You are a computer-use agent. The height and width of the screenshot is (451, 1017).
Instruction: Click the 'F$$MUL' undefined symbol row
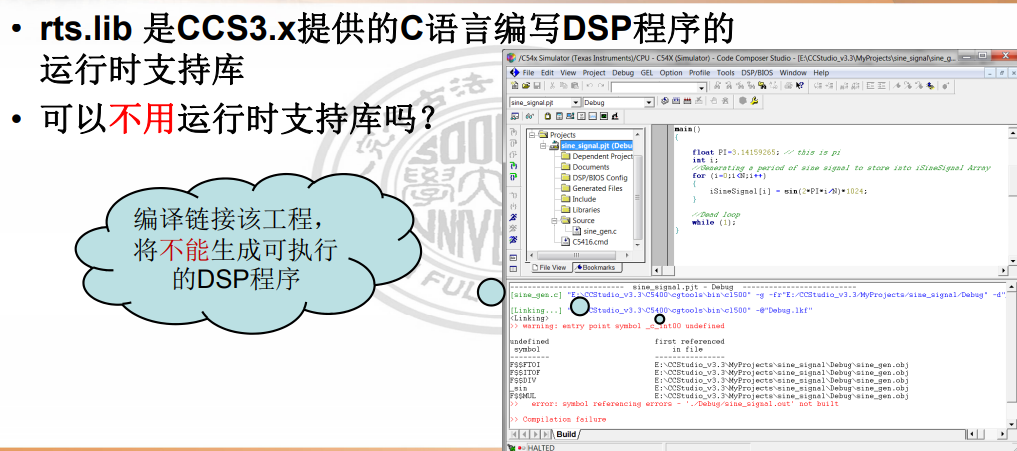coord(710,396)
